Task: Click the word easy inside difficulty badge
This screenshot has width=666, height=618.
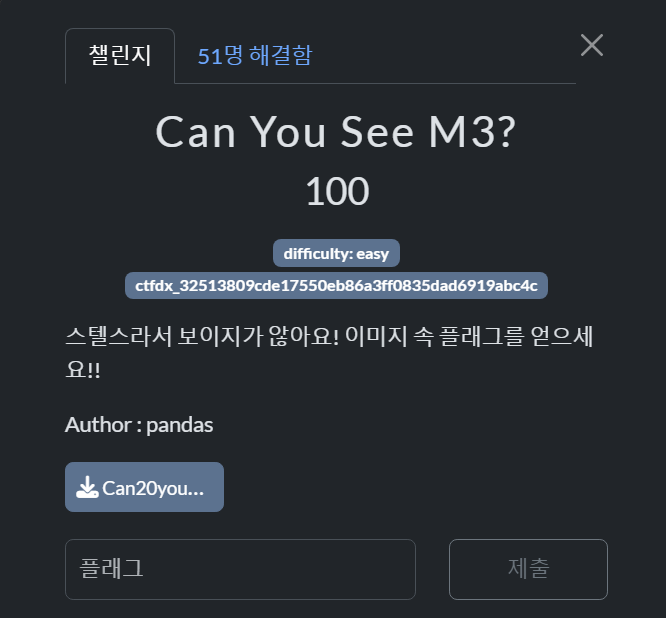Action: [x=373, y=254]
